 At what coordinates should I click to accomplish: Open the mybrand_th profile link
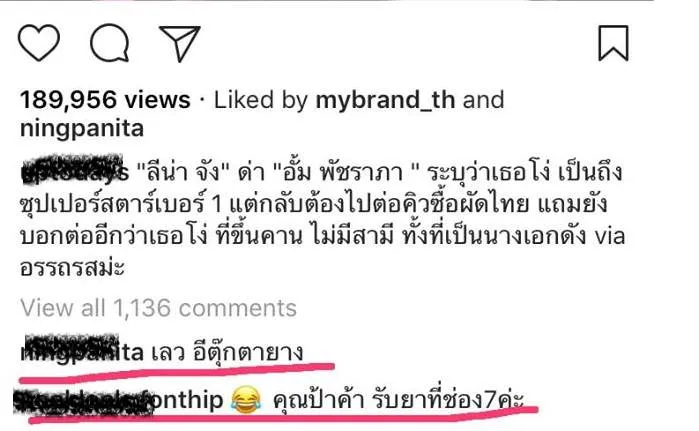pos(385,100)
